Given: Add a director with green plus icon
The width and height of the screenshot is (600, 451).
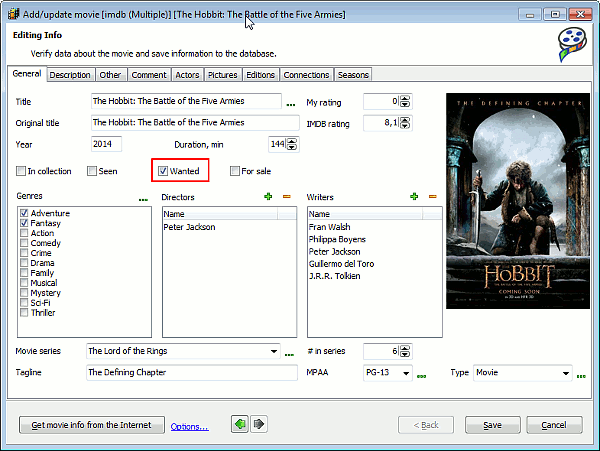Looking at the screenshot, I should point(268,197).
